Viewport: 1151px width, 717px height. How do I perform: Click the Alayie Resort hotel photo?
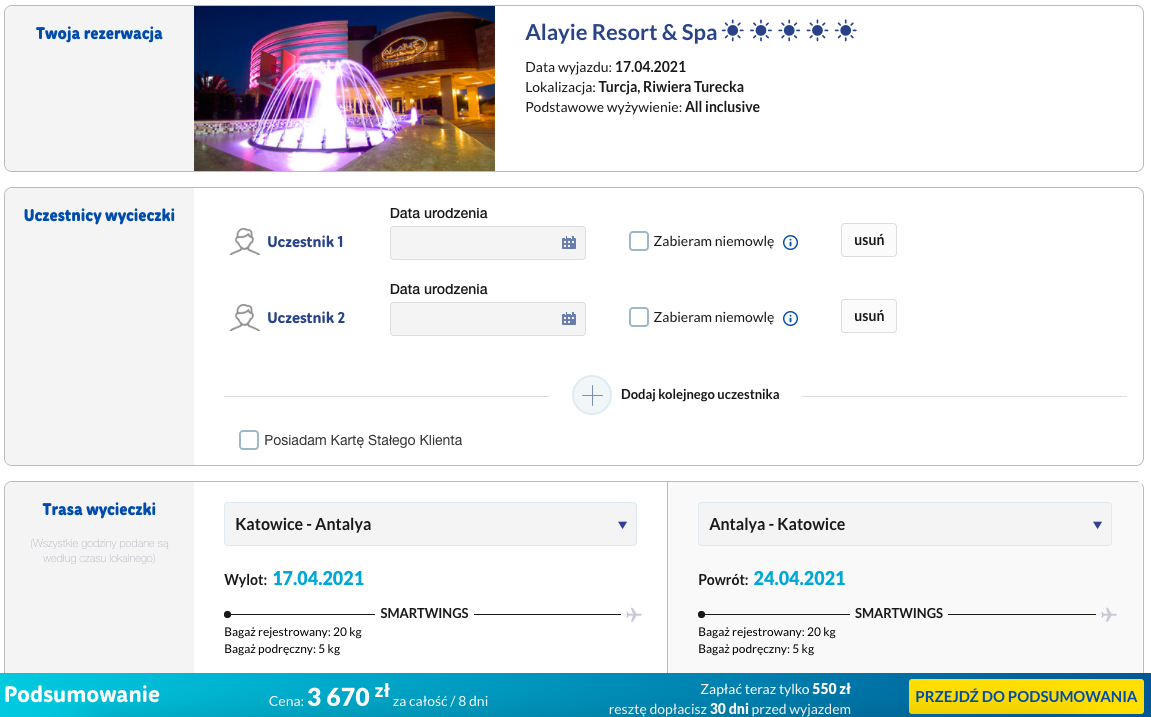point(344,89)
